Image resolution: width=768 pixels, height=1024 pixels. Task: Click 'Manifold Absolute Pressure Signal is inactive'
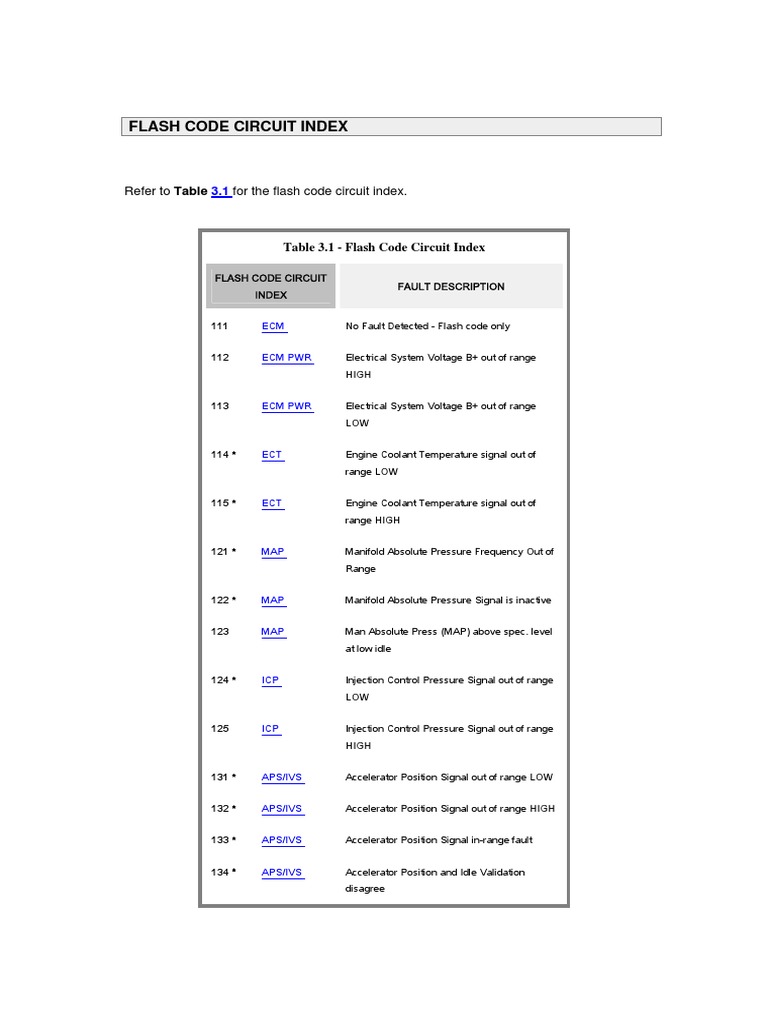click(x=448, y=600)
